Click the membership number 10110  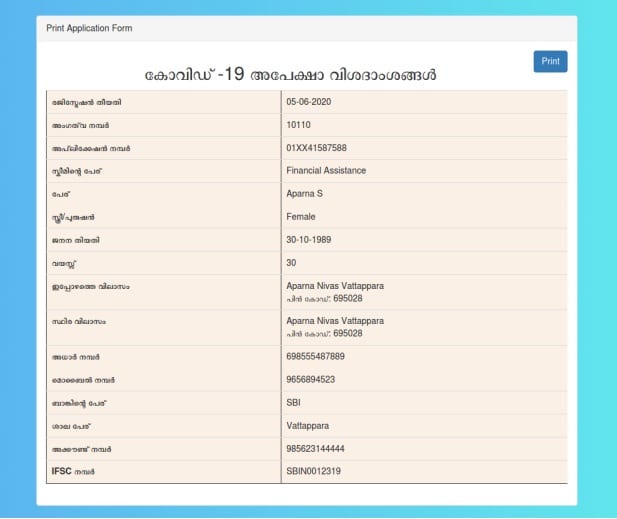(299, 125)
